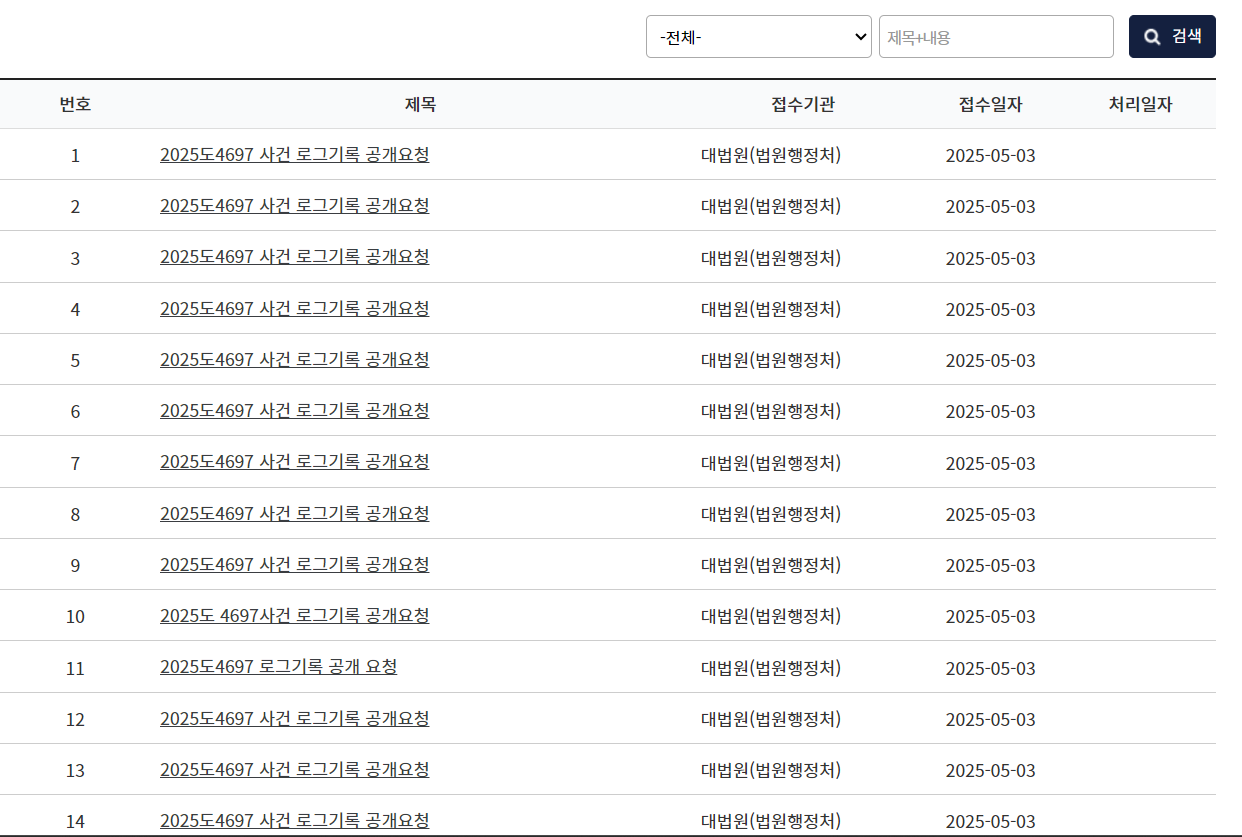
Task: Open the title link in row 9
Action: pyautogui.click(x=294, y=565)
